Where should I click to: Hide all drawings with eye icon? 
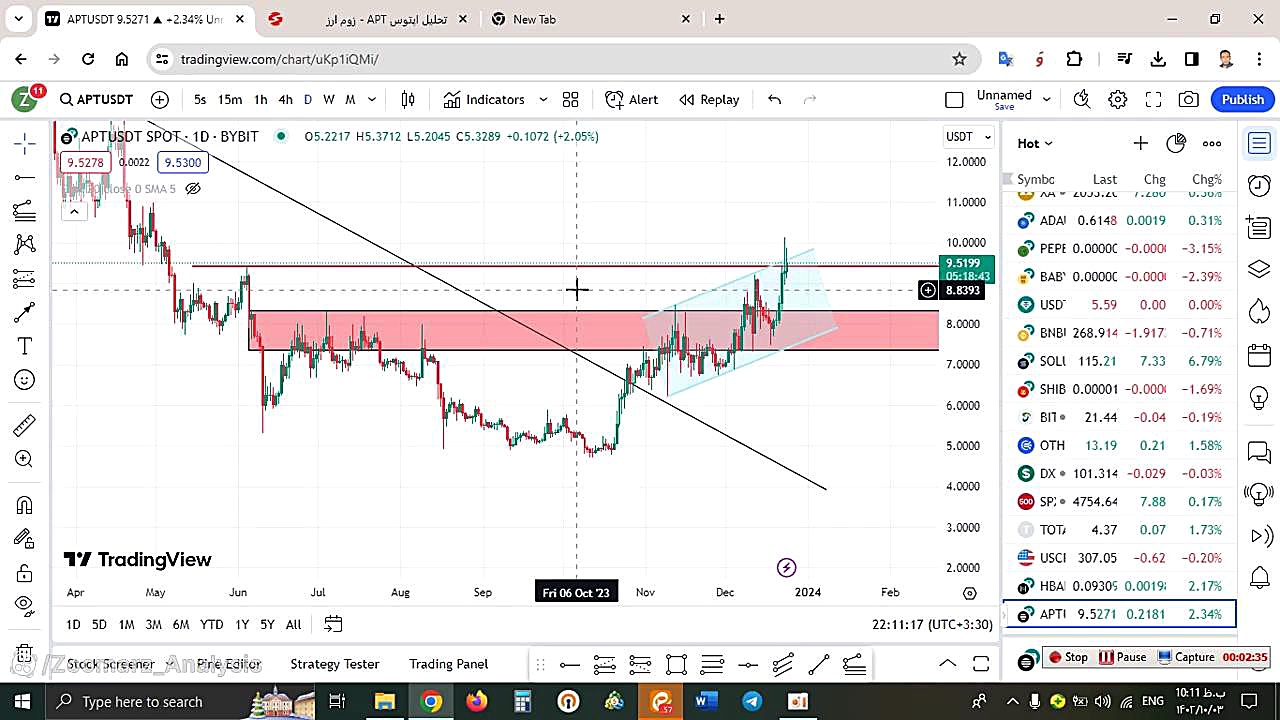[24, 605]
